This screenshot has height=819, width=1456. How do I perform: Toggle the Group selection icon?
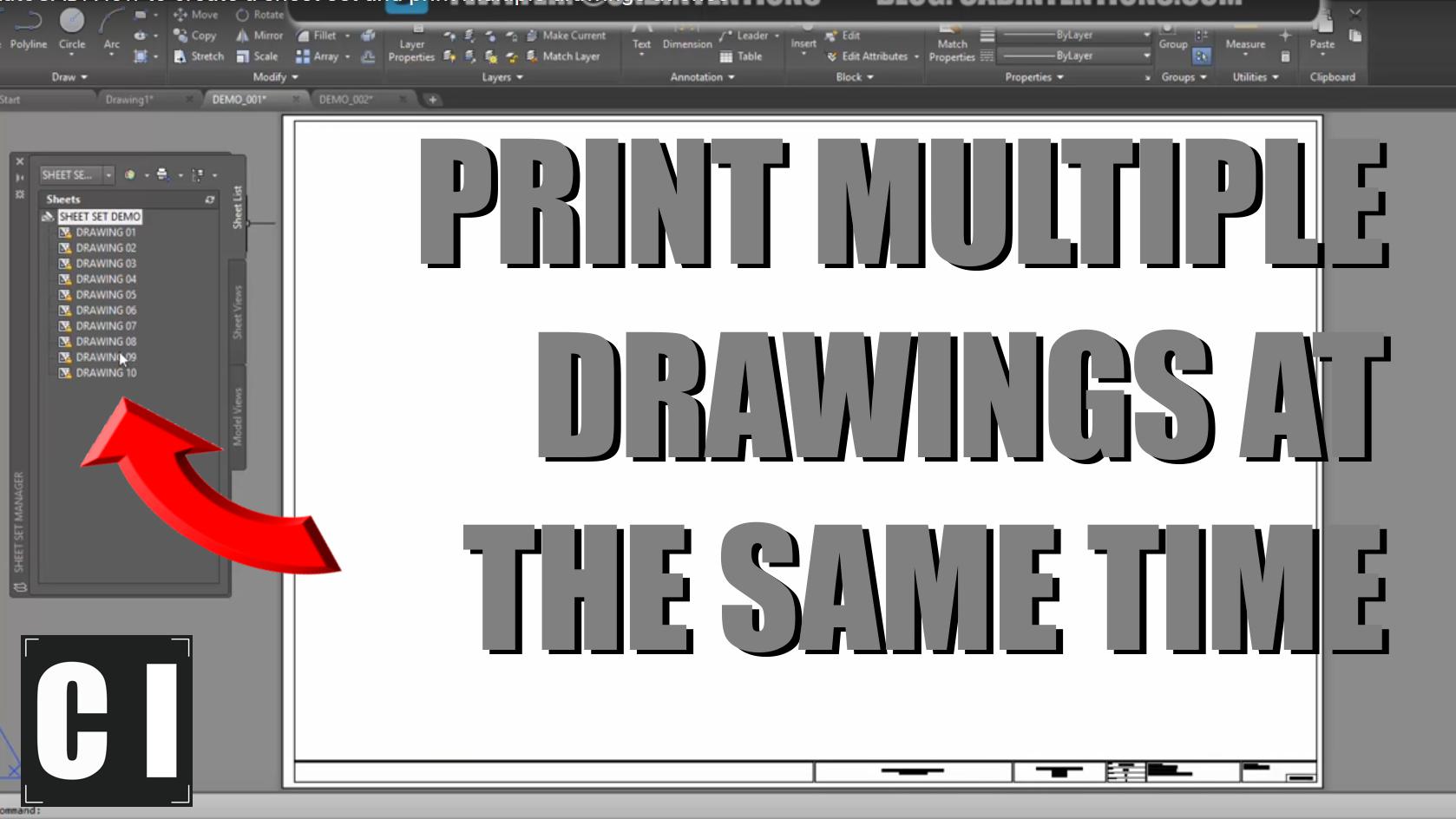(1201, 56)
